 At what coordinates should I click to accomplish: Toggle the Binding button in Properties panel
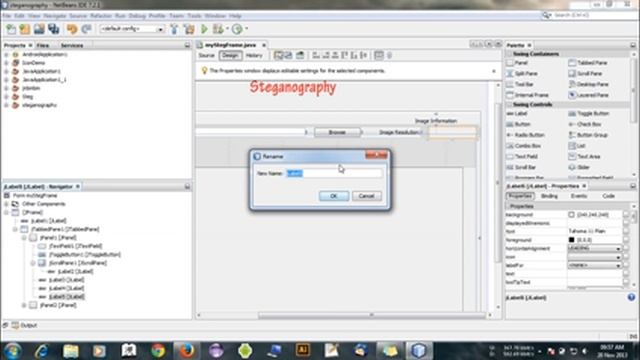549,196
